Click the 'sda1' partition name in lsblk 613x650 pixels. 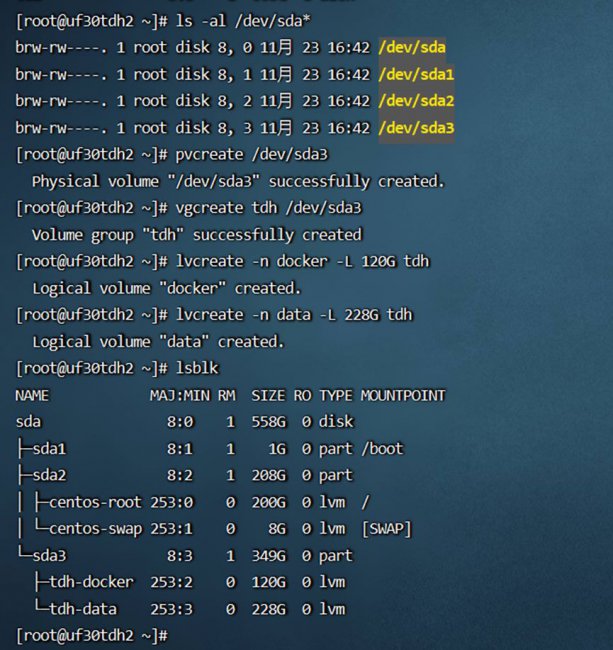[x=49, y=449]
